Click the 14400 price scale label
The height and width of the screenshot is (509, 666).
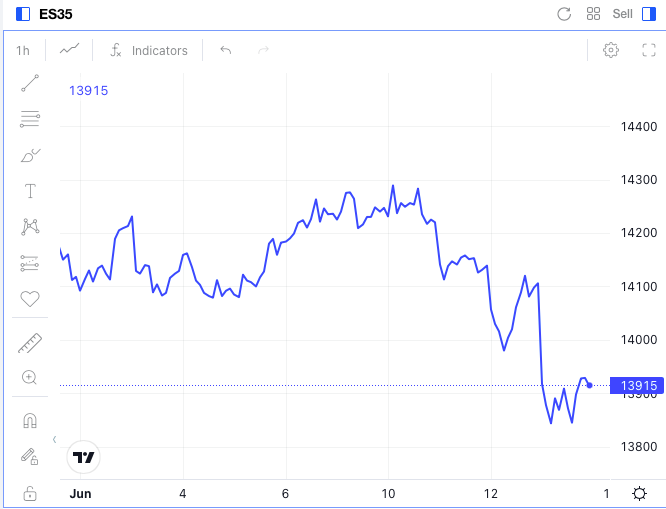point(639,127)
